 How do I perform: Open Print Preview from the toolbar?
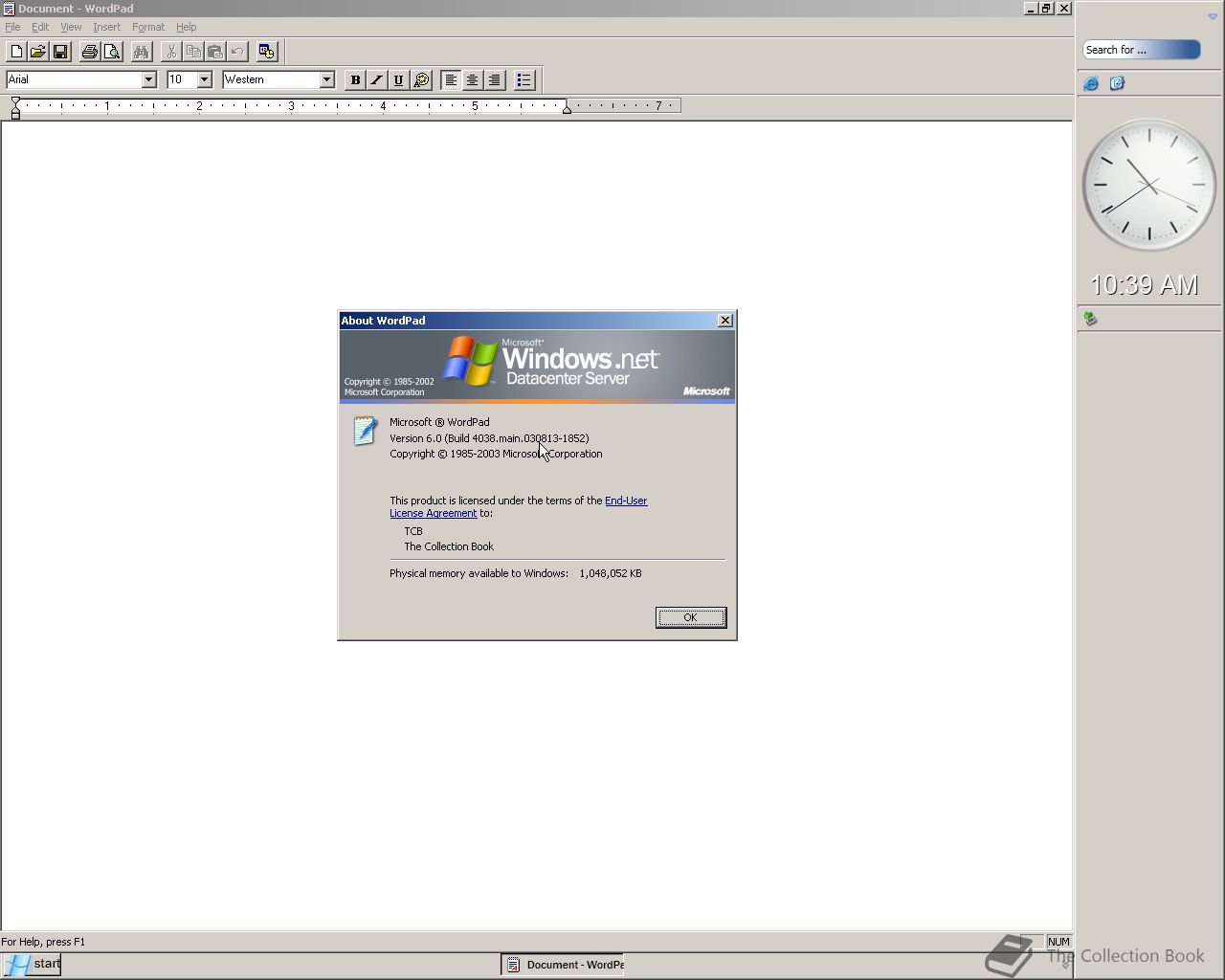pyautogui.click(x=112, y=52)
